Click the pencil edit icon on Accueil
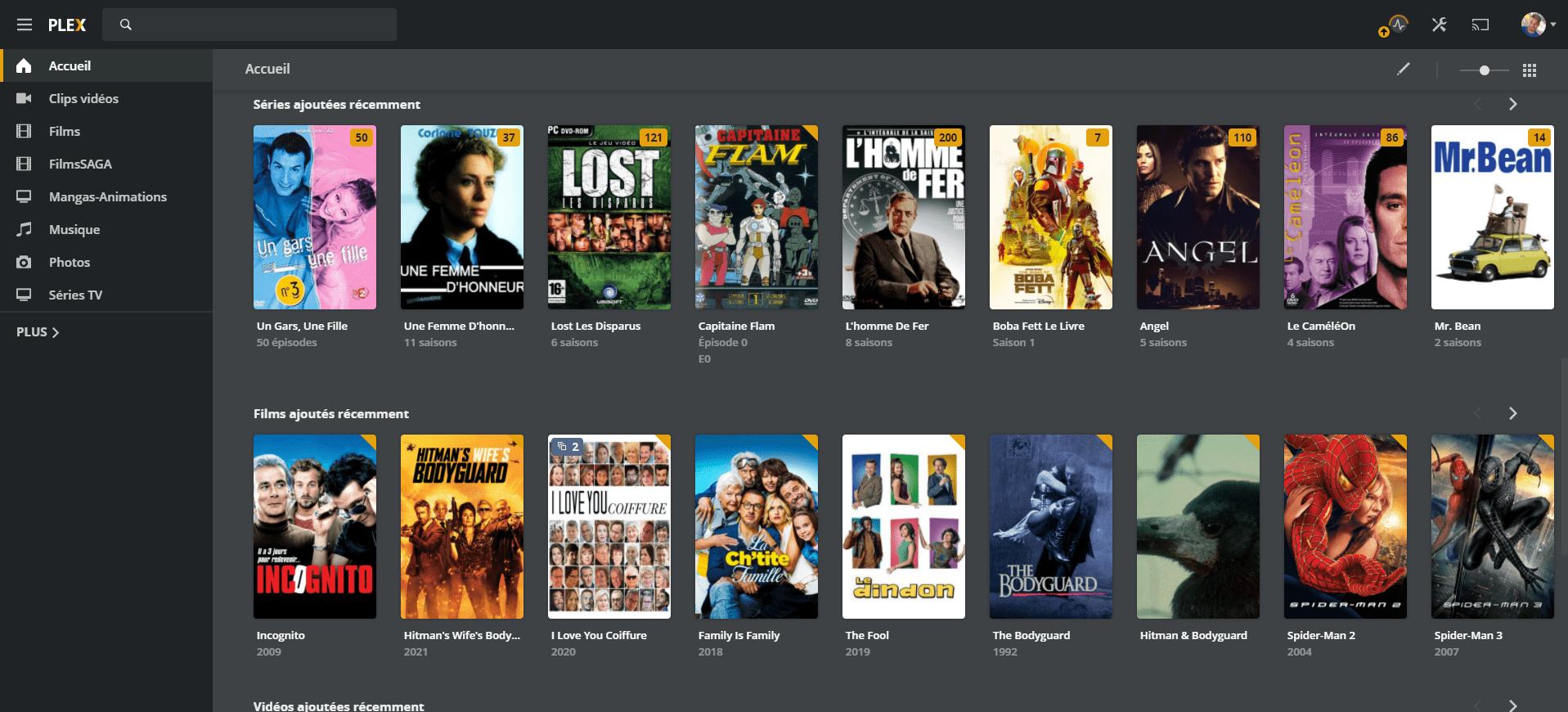Screen dimensions: 1568x712 point(1403,70)
